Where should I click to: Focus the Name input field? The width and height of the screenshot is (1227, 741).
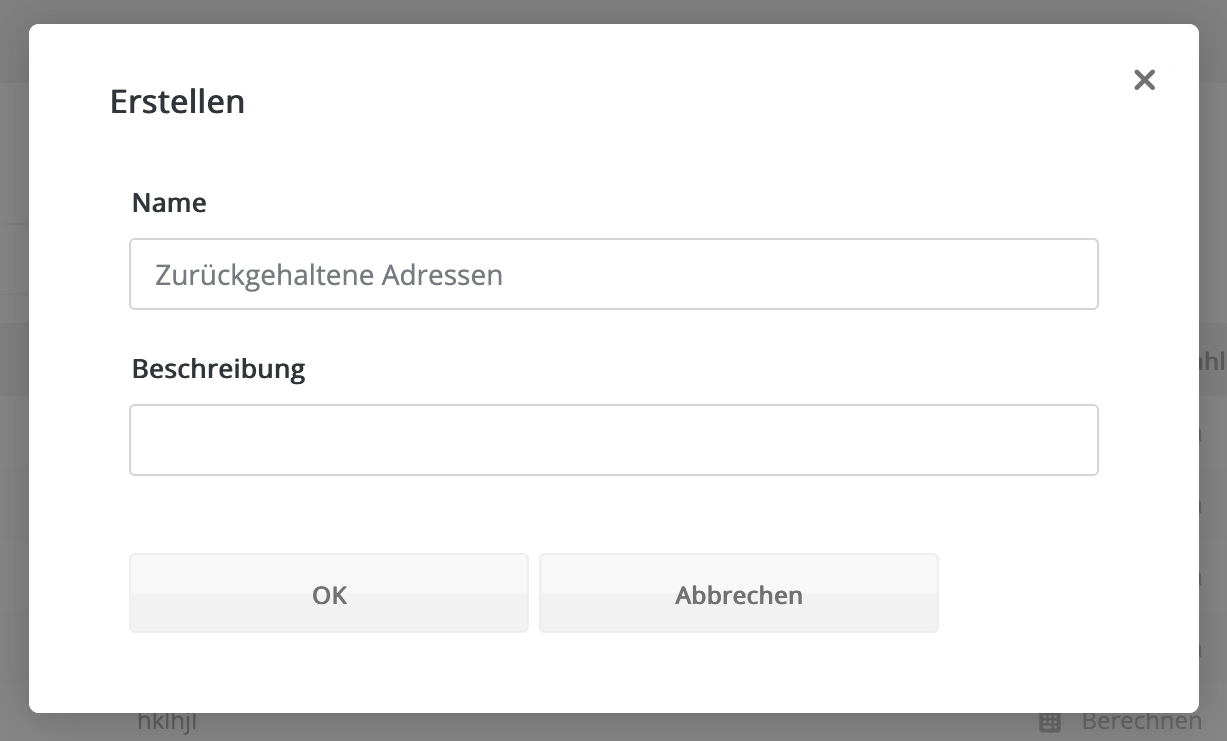click(x=613, y=274)
